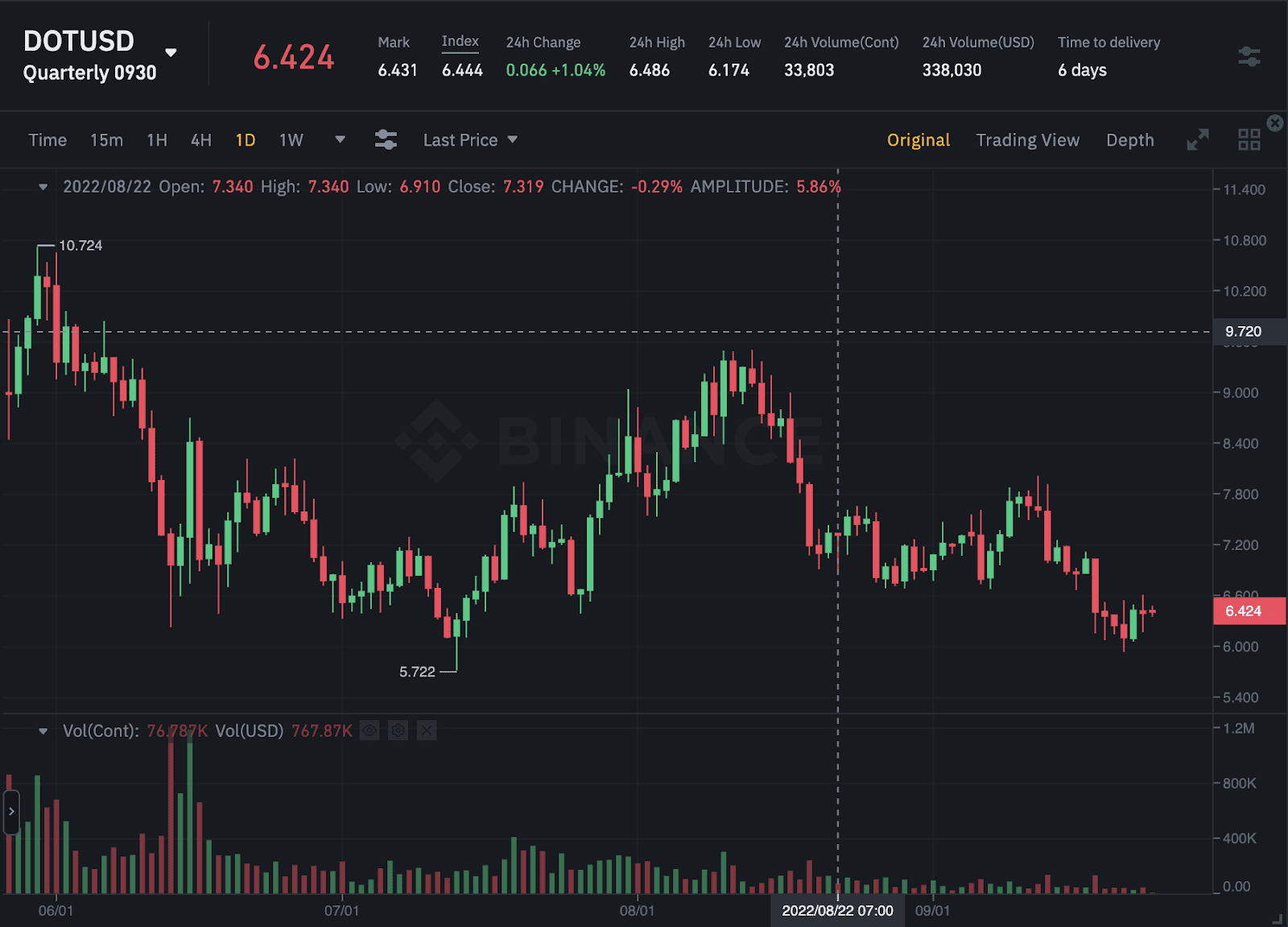This screenshot has width=1288, height=927.
Task: Switch to the Time line chart
Action: point(47,140)
